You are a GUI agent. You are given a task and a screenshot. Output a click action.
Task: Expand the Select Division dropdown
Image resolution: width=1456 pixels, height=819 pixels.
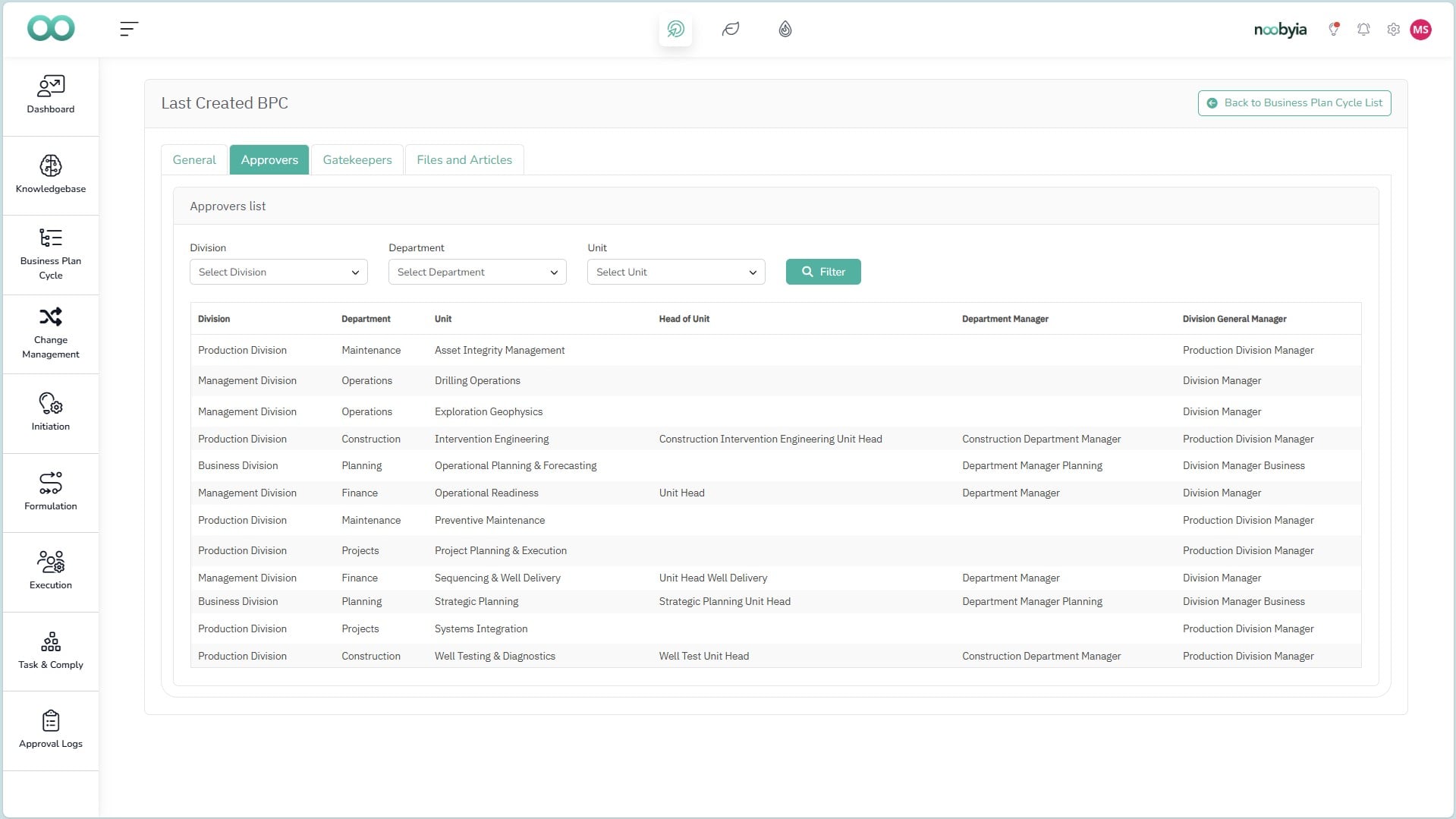click(x=278, y=272)
